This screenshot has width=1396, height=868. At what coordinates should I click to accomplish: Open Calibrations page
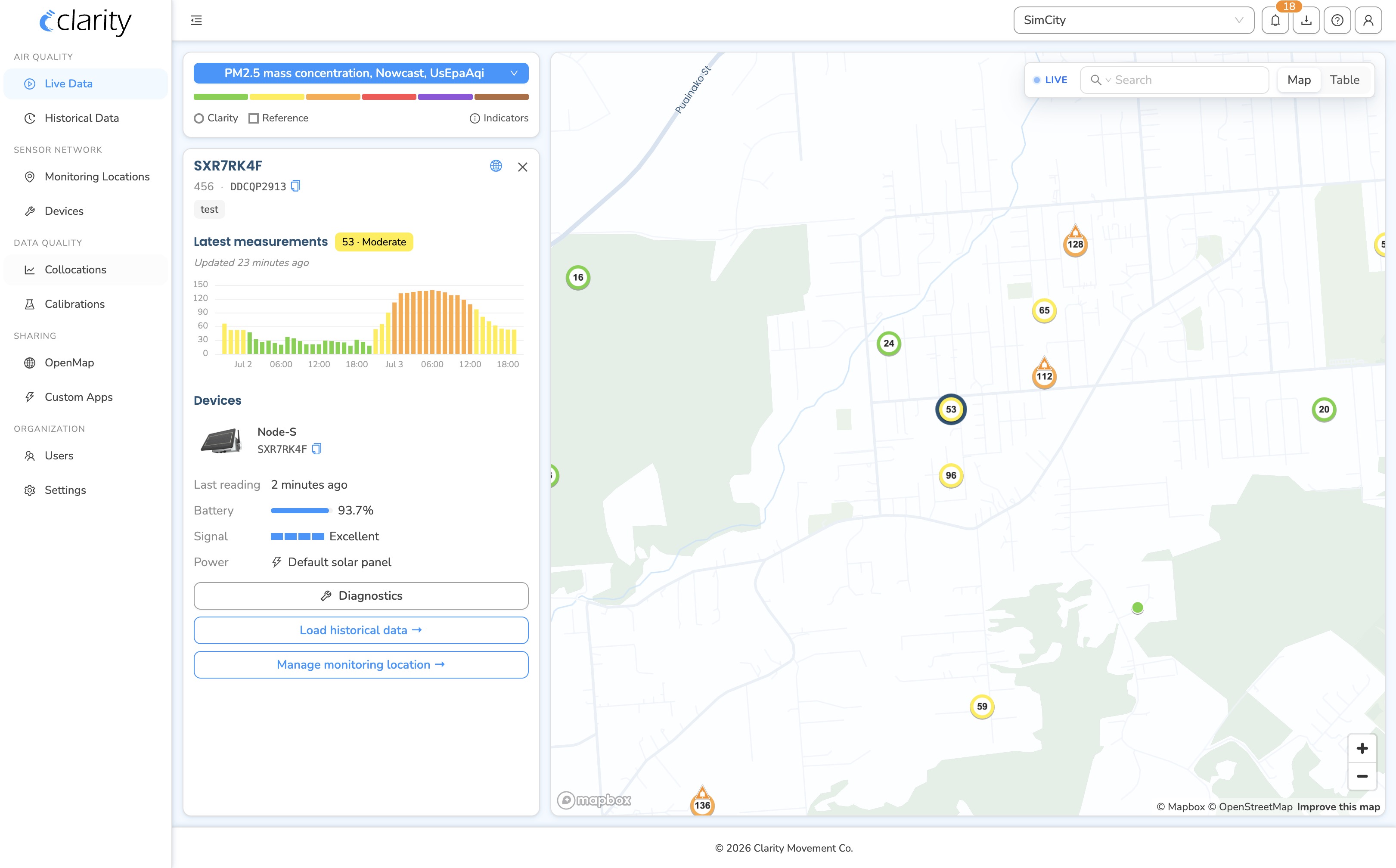(86, 304)
